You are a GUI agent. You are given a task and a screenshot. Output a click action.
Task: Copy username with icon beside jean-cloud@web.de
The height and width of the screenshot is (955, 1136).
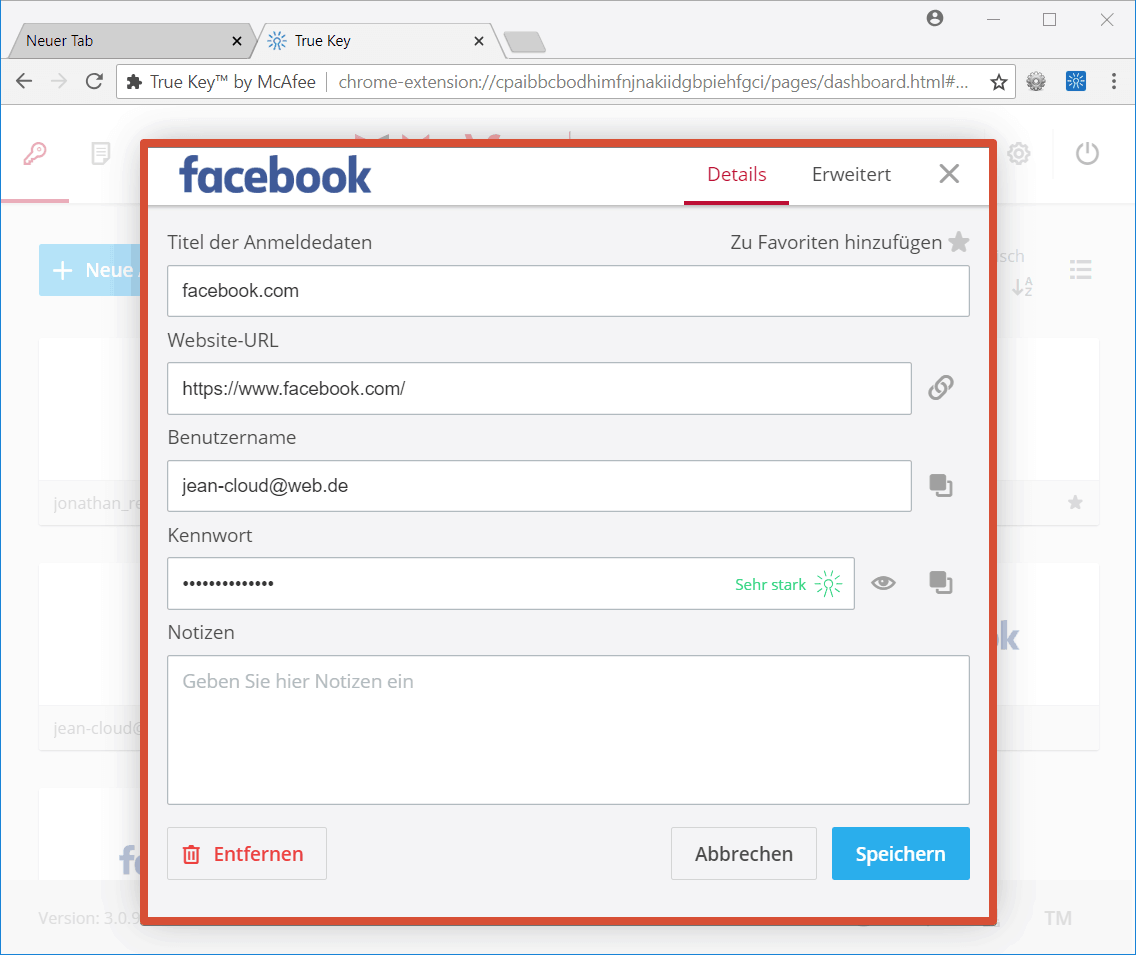940,485
